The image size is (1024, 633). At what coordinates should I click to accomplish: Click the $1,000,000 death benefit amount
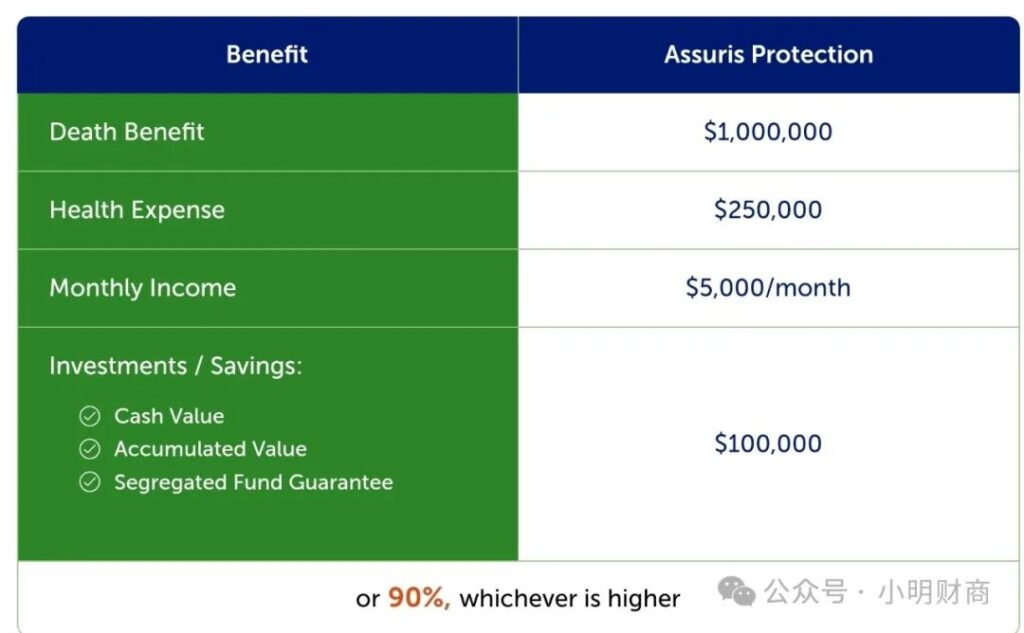tap(768, 132)
